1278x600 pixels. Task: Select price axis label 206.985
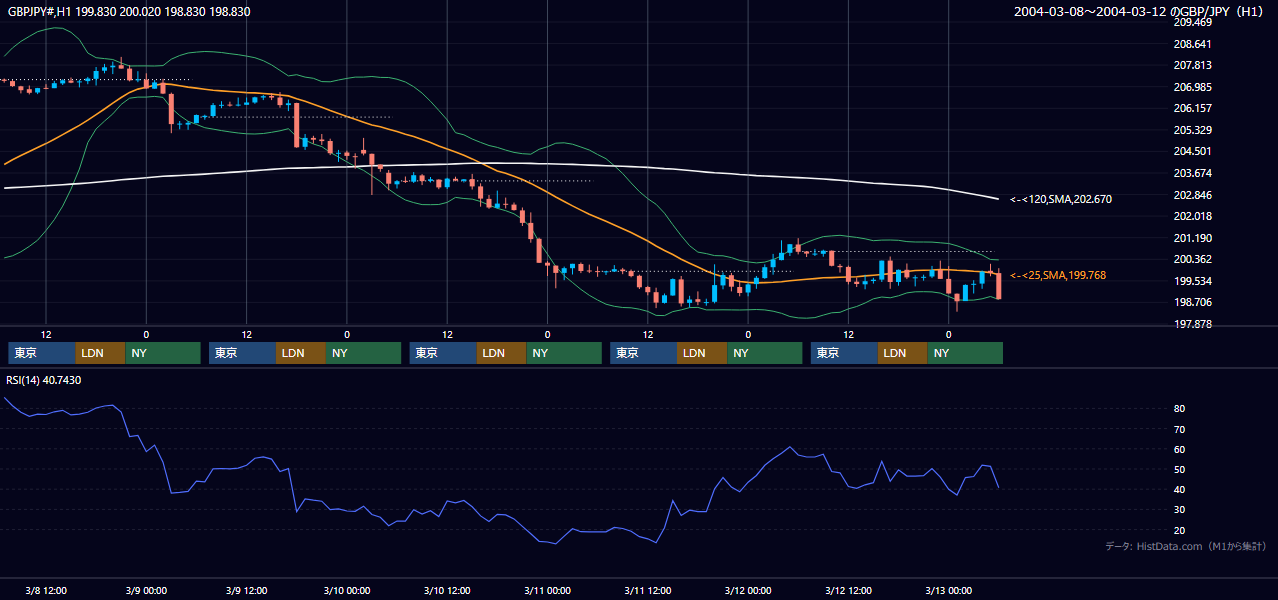pyautogui.click(x=1192, y=87)
